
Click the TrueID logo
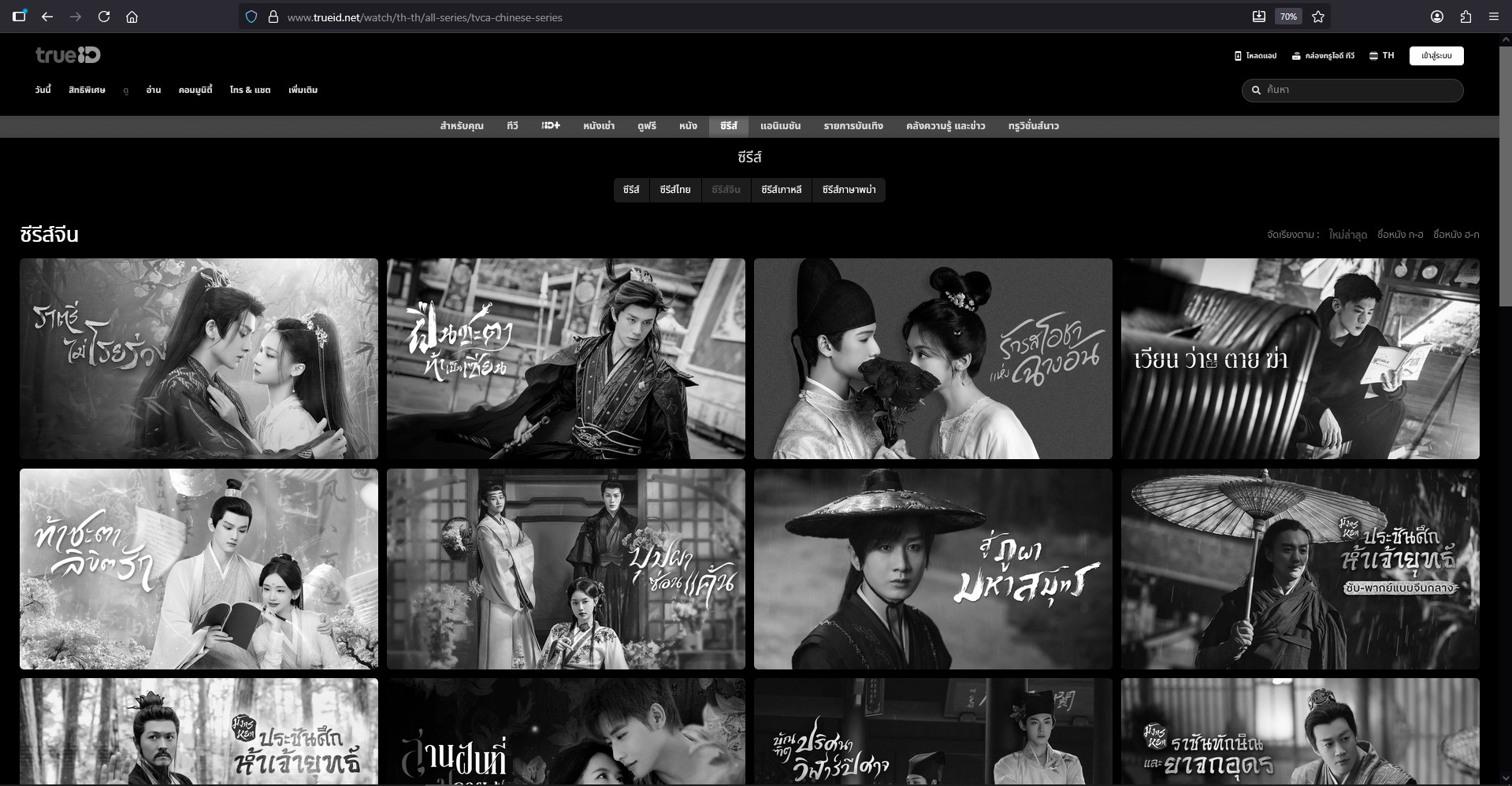pyautogui.click(x=68, y=55)
